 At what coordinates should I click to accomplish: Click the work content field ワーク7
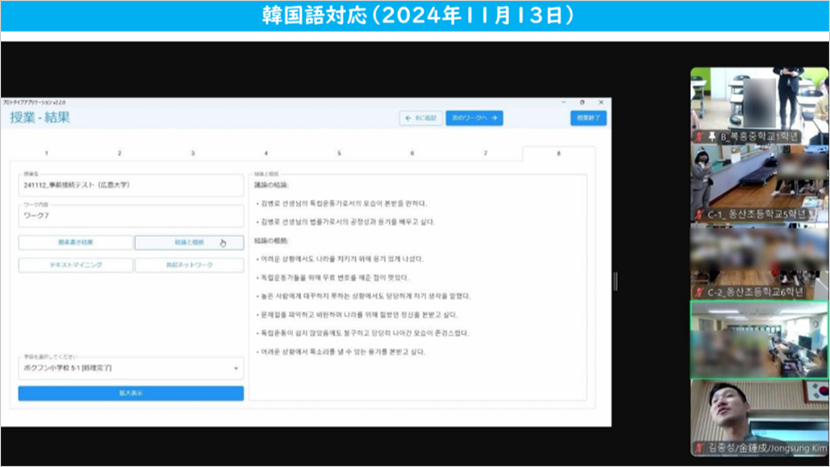tap(131, 216)
